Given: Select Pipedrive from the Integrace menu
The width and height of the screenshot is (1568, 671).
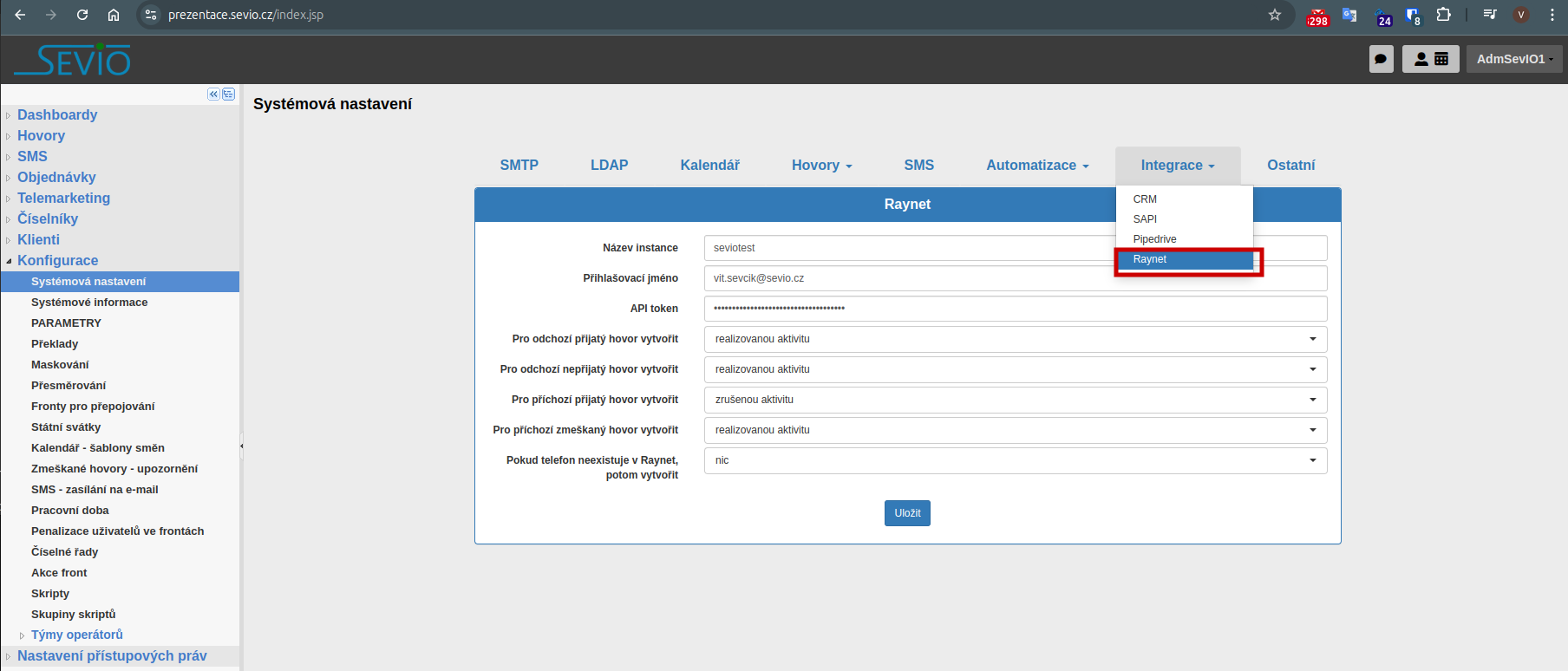Looking at the screenshot, I should pyautogui.click(x=1154, y=239).
